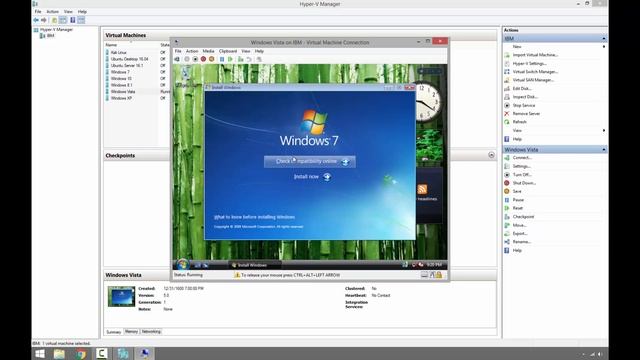Click the Back arrow in Hyper-V Manager toolbar
Screen dimensions: 640x360
coord(36,20)
